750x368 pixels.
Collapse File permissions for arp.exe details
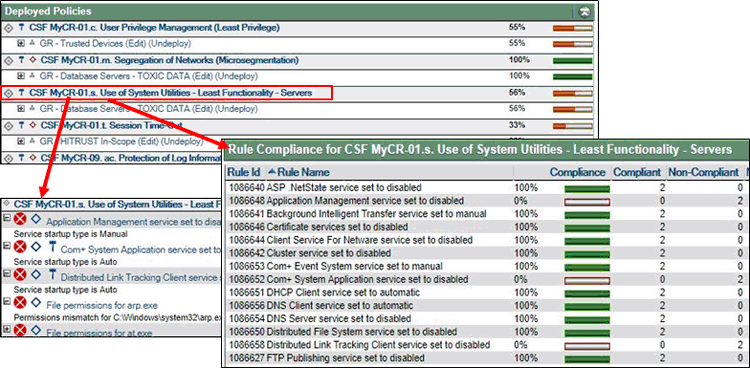tap(7, 301)
